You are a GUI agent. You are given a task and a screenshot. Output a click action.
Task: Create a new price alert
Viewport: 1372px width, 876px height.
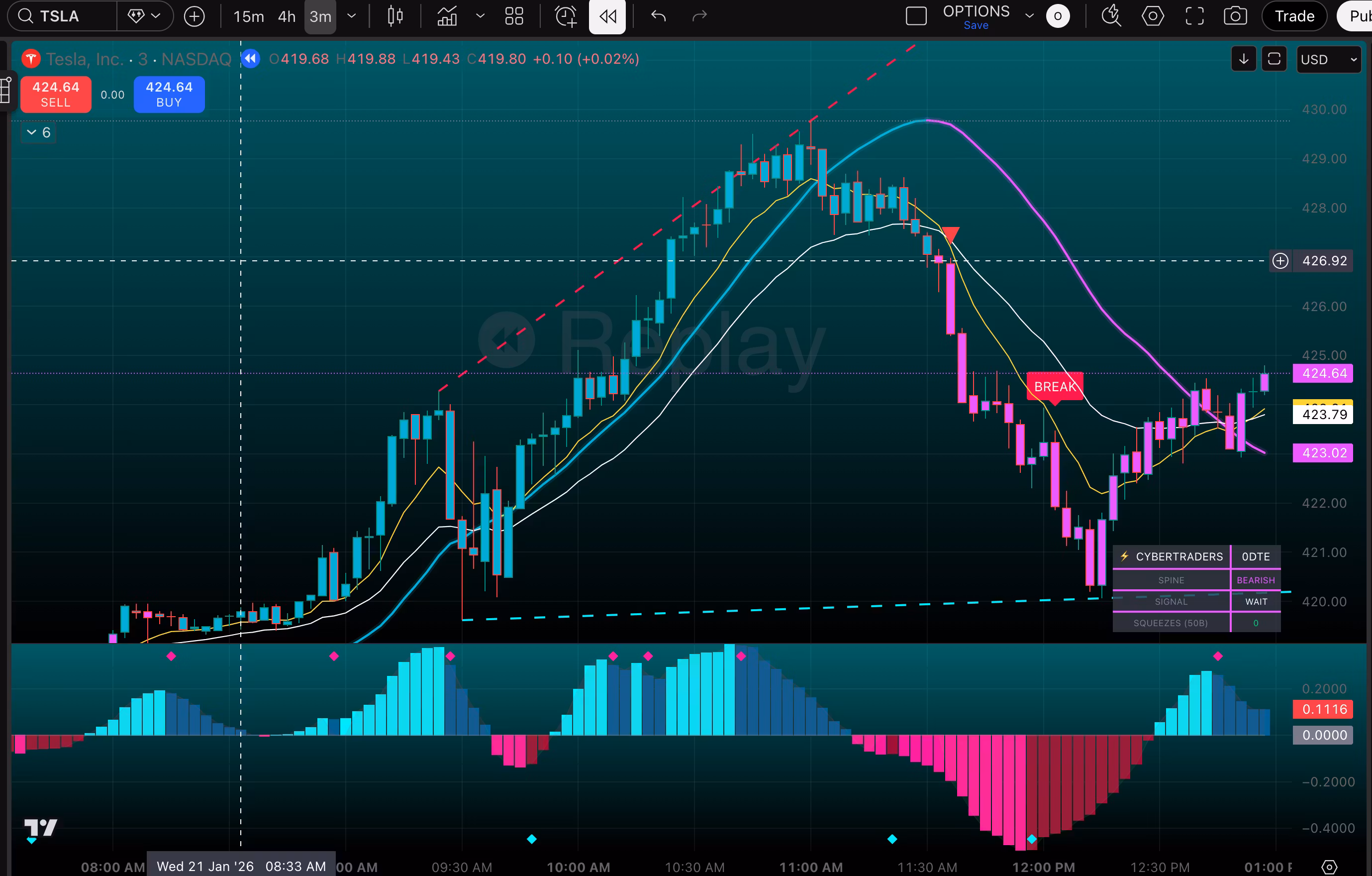(565, 16)
